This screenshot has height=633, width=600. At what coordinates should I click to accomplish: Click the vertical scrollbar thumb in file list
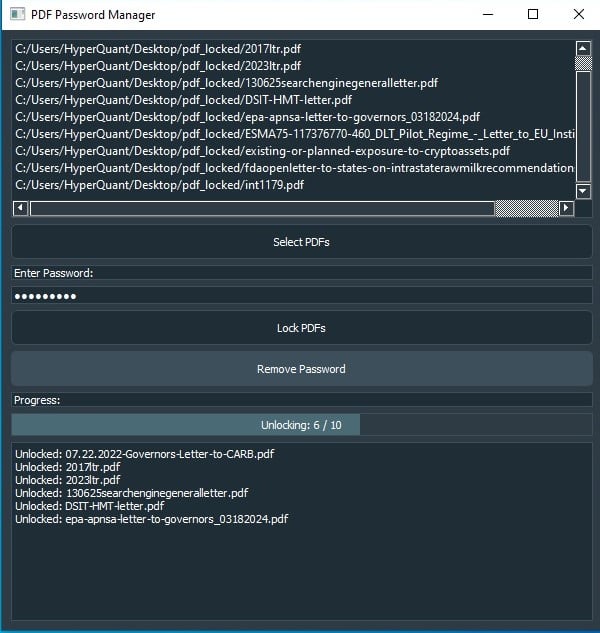tap(584, 62)
